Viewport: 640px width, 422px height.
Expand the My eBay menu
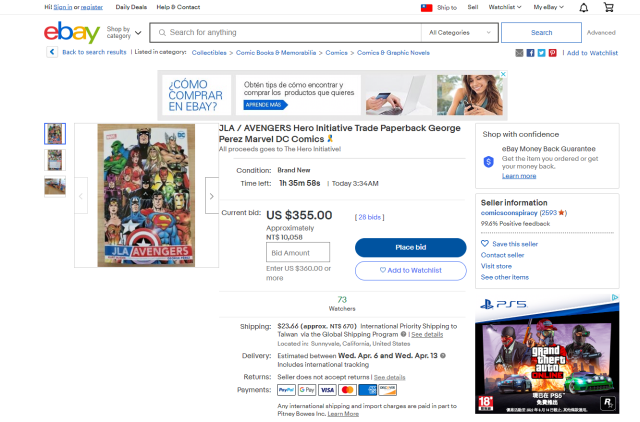click(548, 7)
